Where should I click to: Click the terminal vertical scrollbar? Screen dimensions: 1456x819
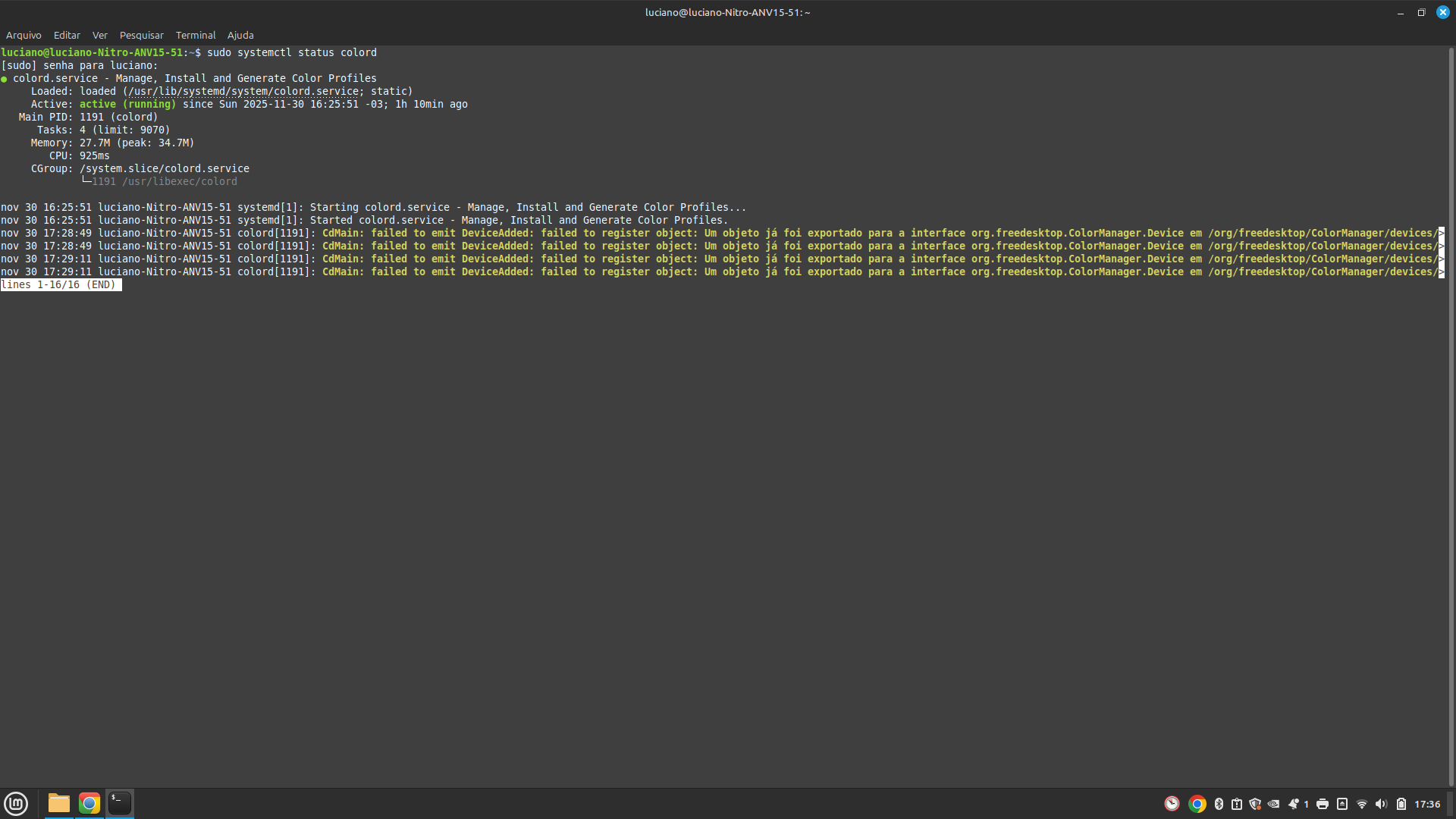[x=1451, y=416]
